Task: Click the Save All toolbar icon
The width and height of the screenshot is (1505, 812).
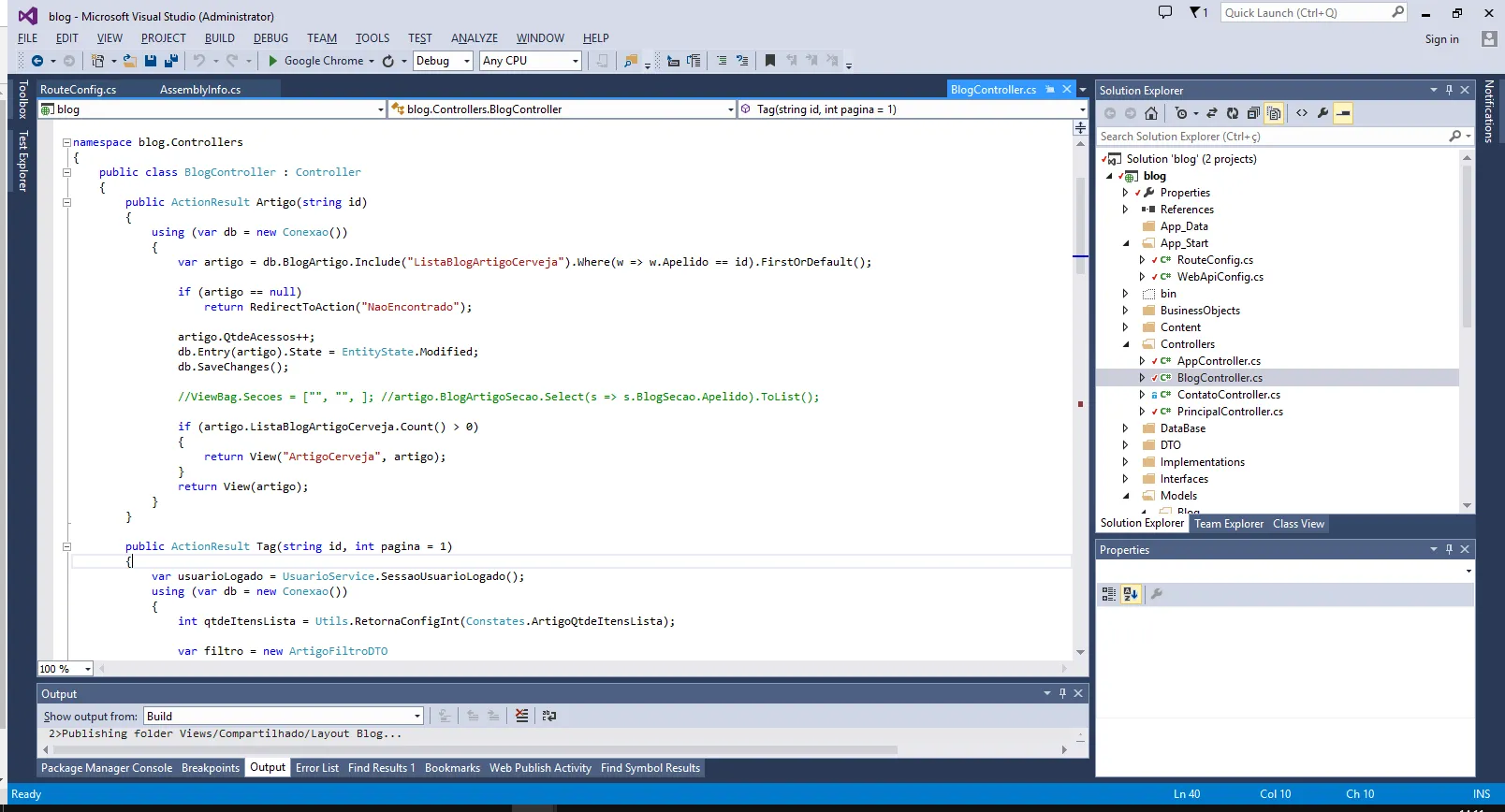Action: [171, 61]
